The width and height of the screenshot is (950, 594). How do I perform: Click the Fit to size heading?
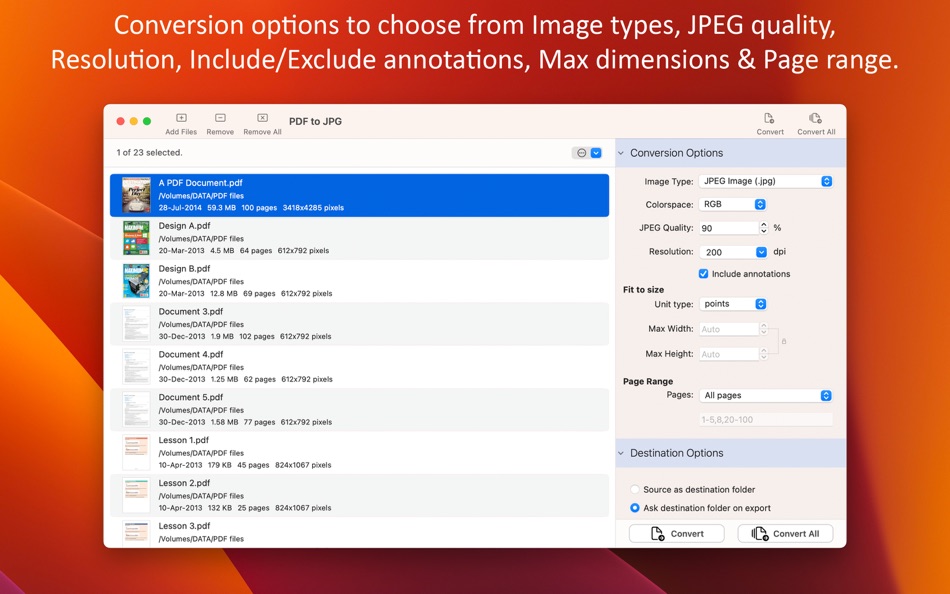[643, 290]
